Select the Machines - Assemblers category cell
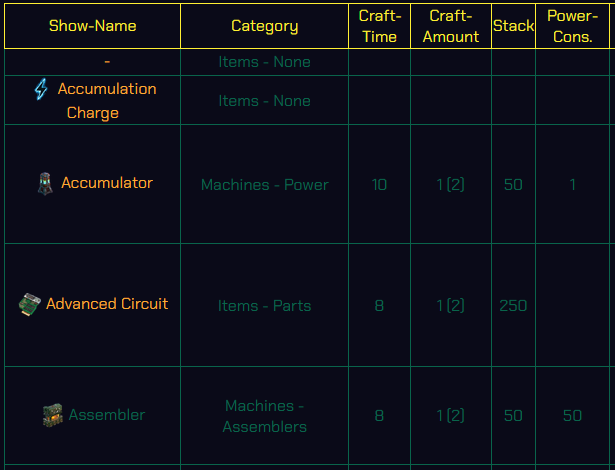 (x=264, y=416)
